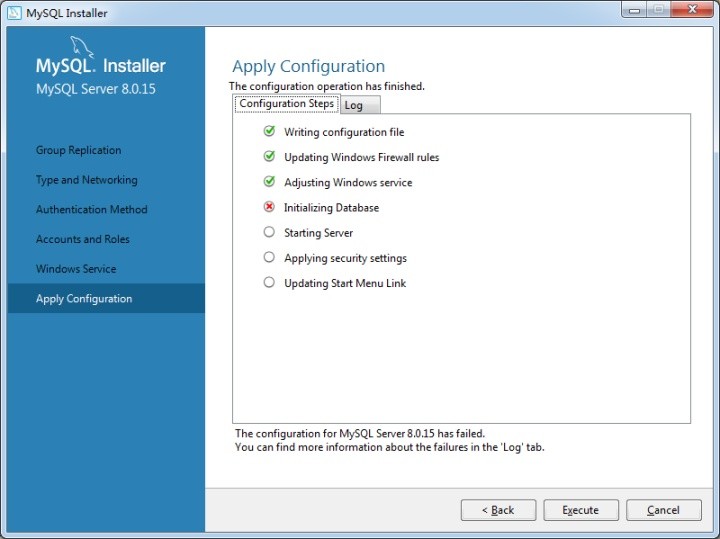The image size is (720, 539).
Task: Click 'Applying security settings' step text
Action: pos(345,258)
